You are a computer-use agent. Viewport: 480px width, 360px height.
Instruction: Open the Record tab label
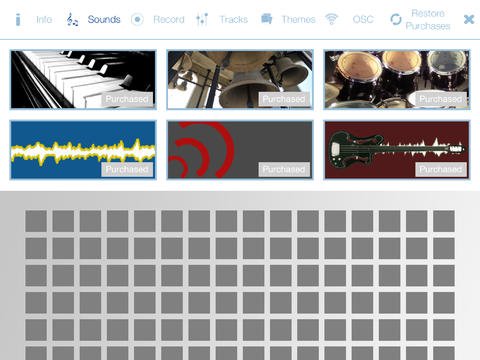point(169,19)
